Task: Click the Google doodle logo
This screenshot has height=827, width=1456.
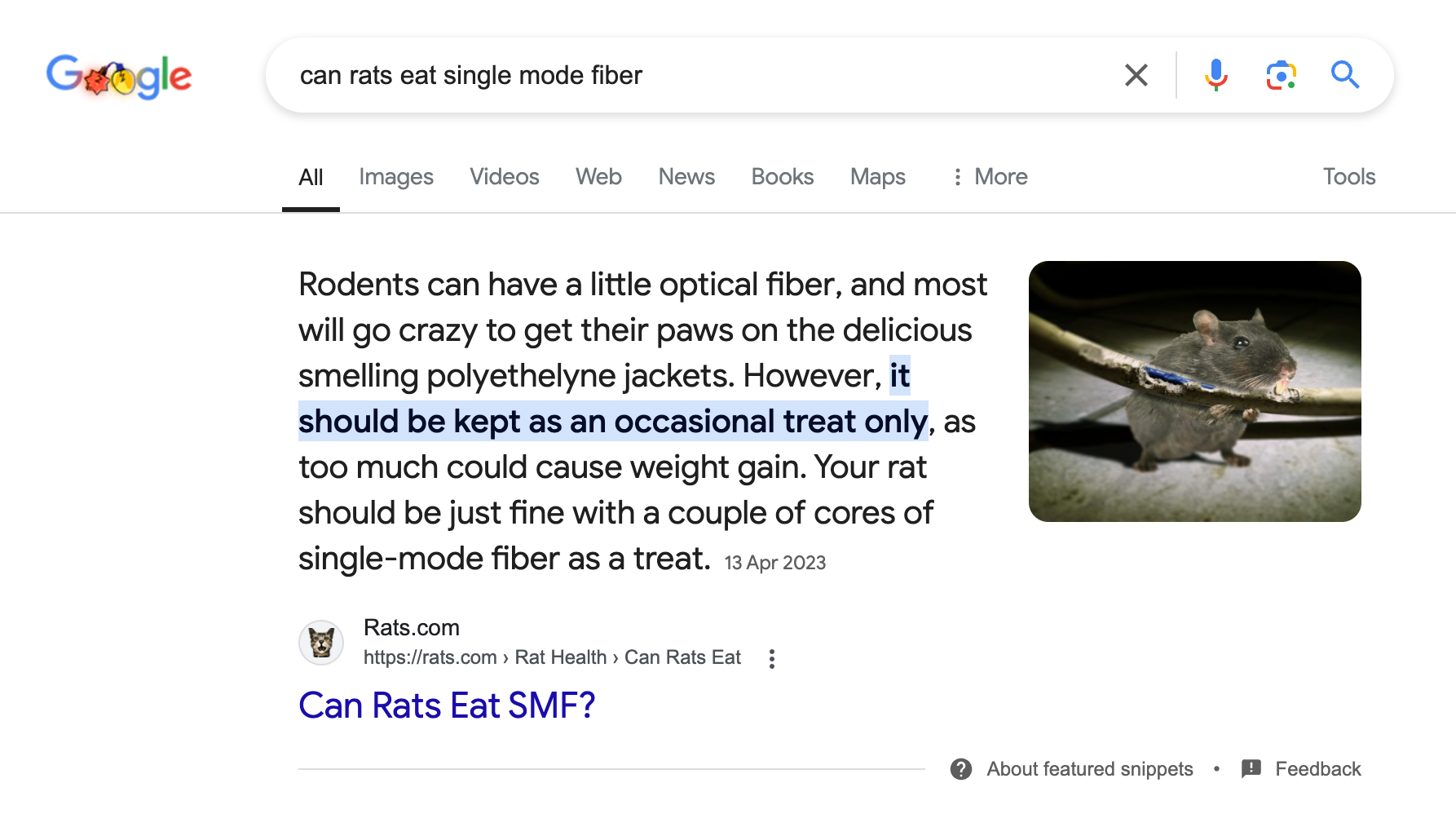Action: pos(119,76)
